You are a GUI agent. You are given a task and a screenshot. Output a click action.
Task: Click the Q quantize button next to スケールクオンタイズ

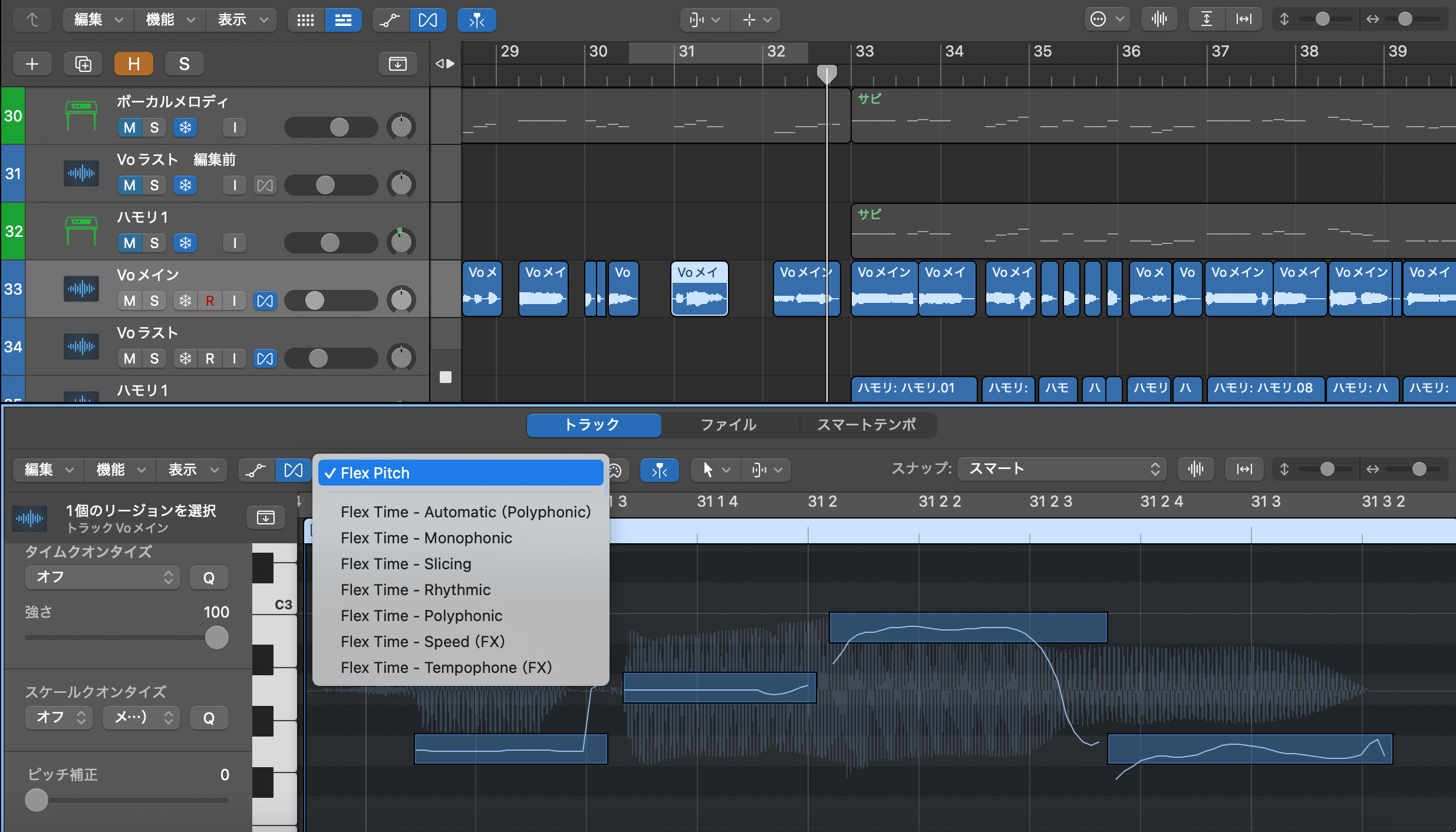(209, 718)
